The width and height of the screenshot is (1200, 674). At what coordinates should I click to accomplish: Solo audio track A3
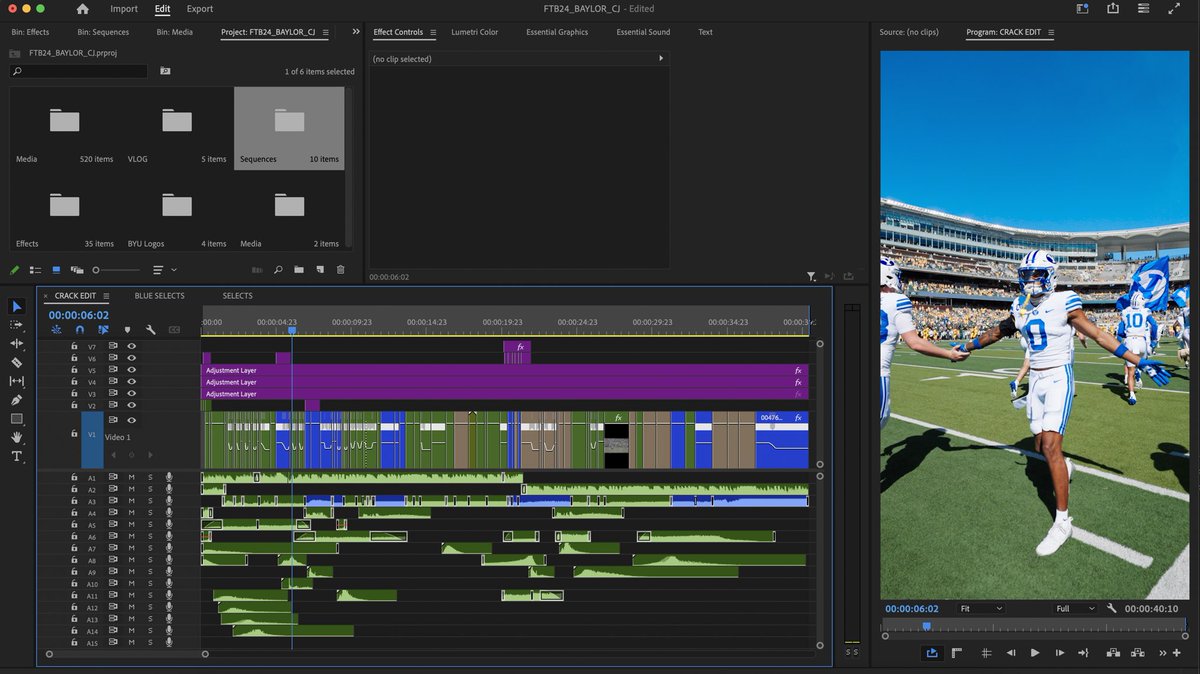pos(150,501)
